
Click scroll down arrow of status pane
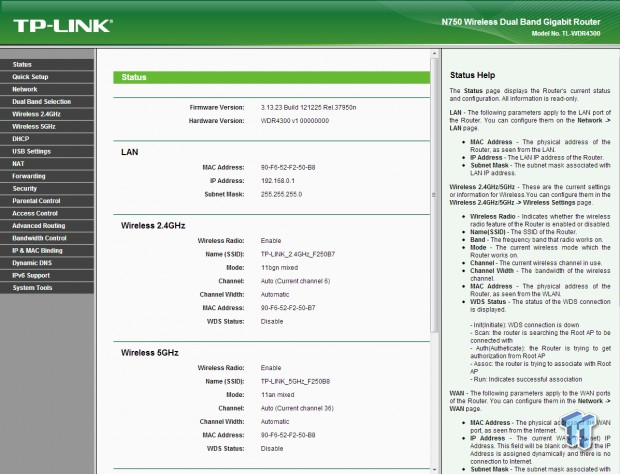click(x=434, y=470)
